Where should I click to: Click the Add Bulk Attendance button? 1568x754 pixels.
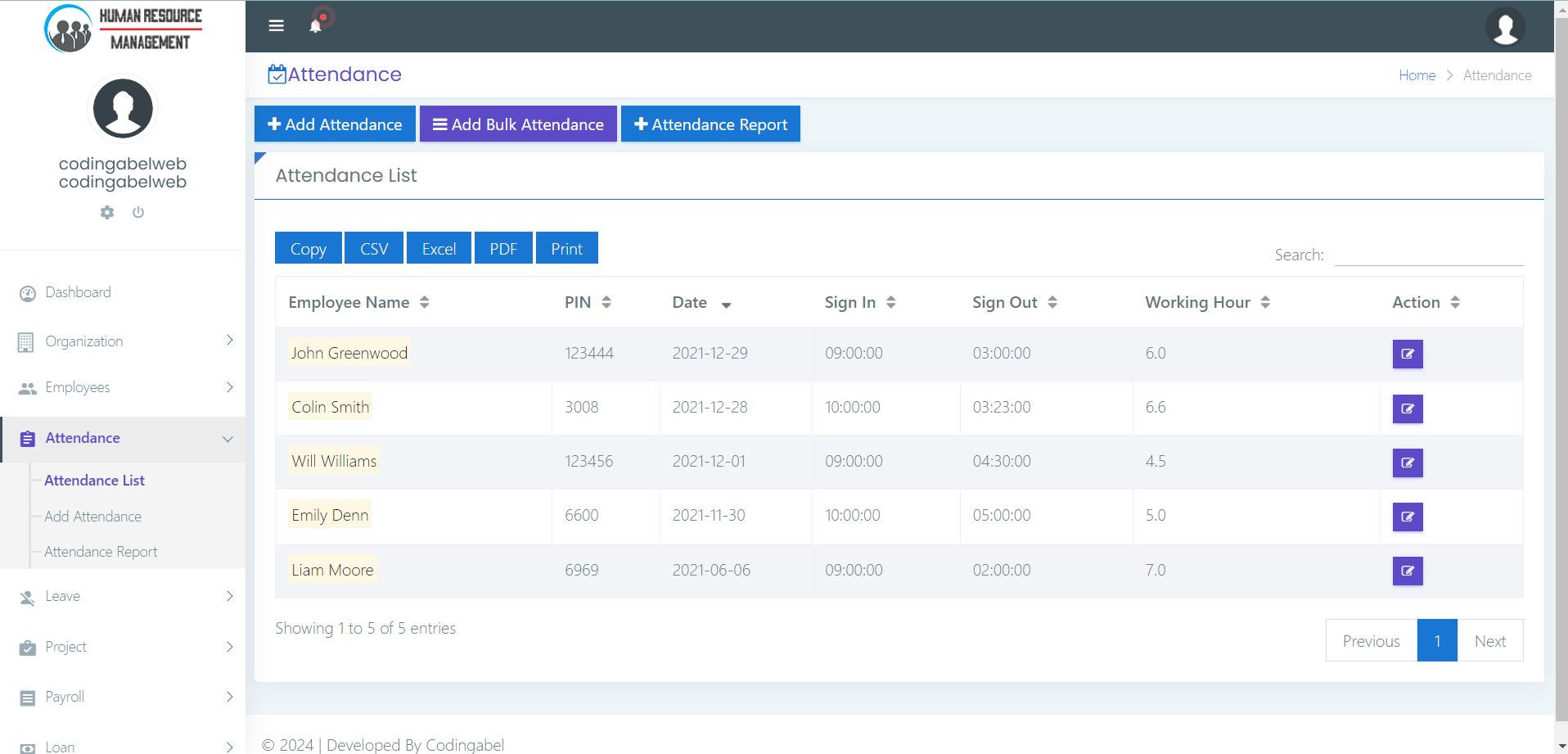pos(518,124)
